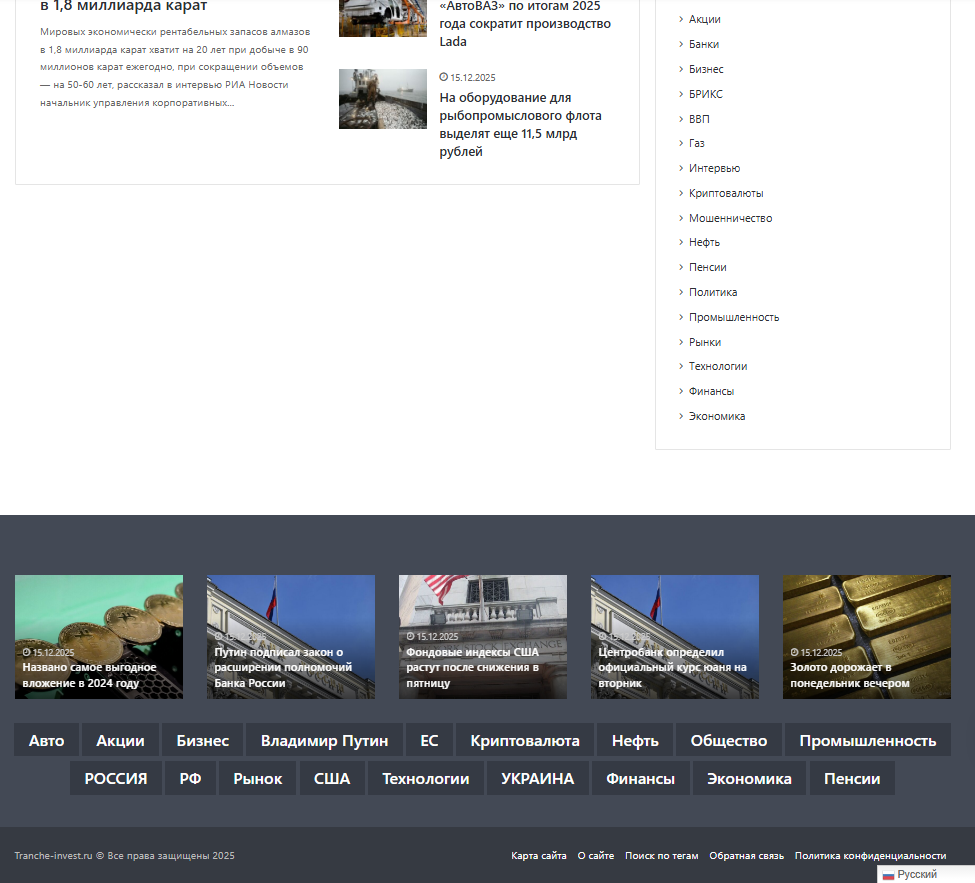The width and height of the screenshot is (975, 883).
Task: Select the РОССИЯ tag
Action: [116, 778]
